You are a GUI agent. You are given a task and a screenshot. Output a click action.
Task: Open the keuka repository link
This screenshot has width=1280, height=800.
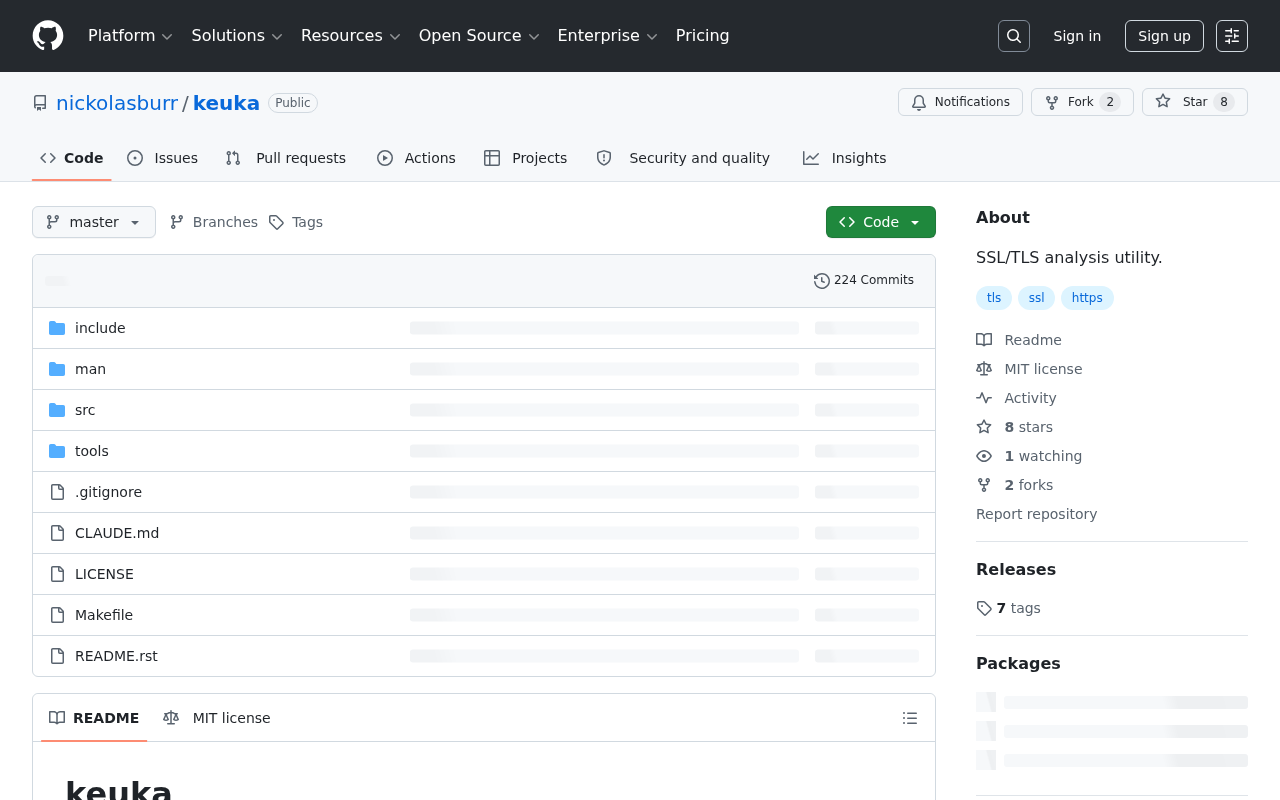click(x=226, y=103)
